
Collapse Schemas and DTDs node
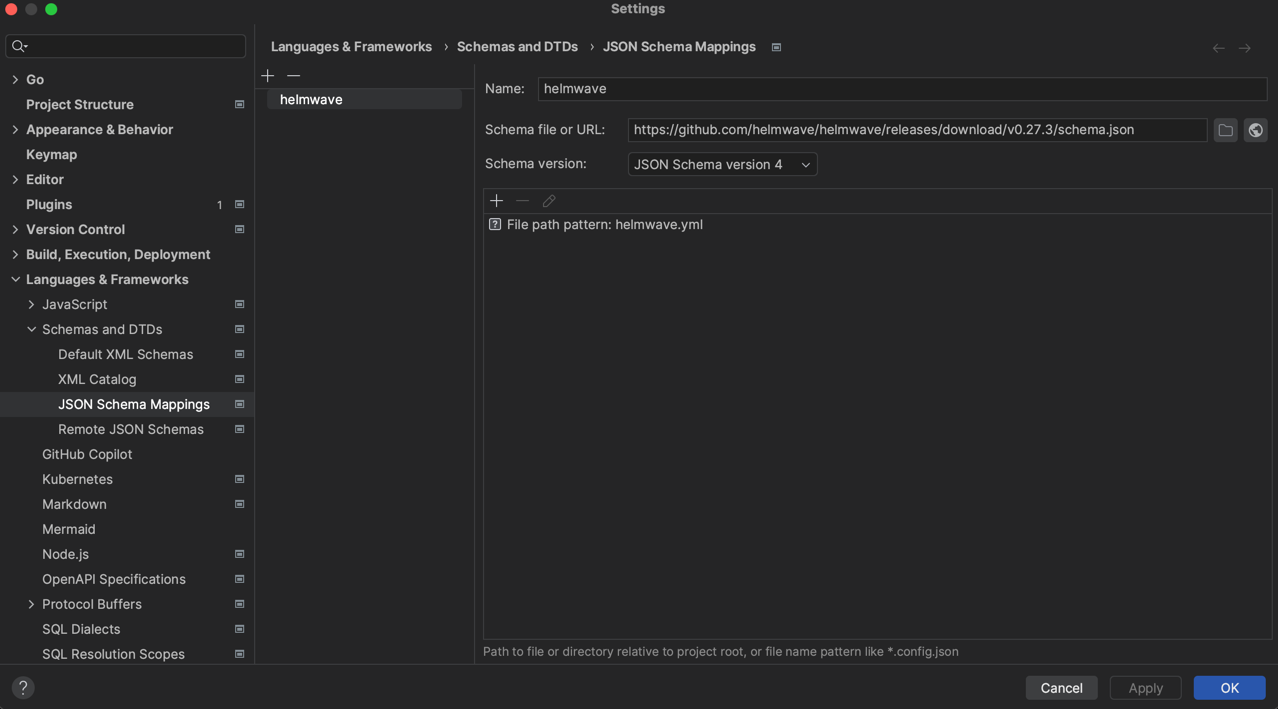[31, 329]
